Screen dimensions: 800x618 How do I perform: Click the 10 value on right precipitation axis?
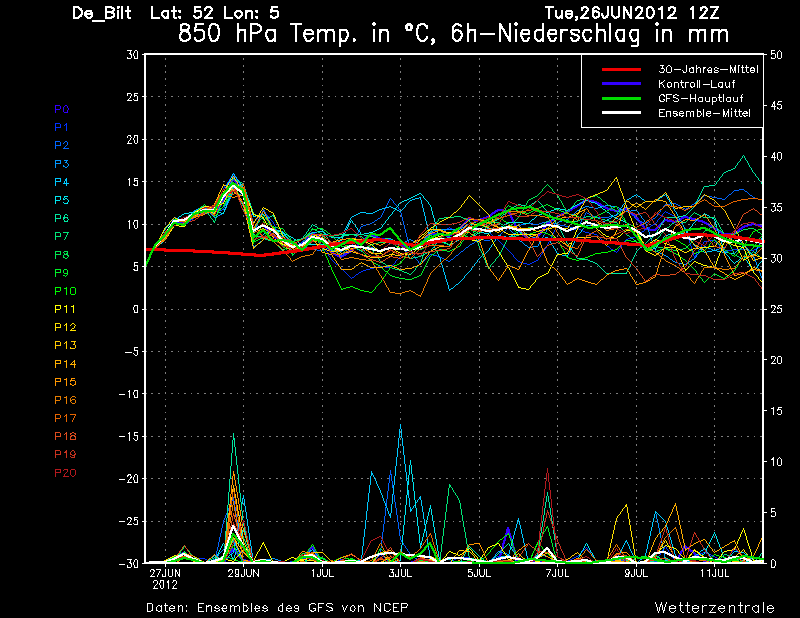[776, 462]
